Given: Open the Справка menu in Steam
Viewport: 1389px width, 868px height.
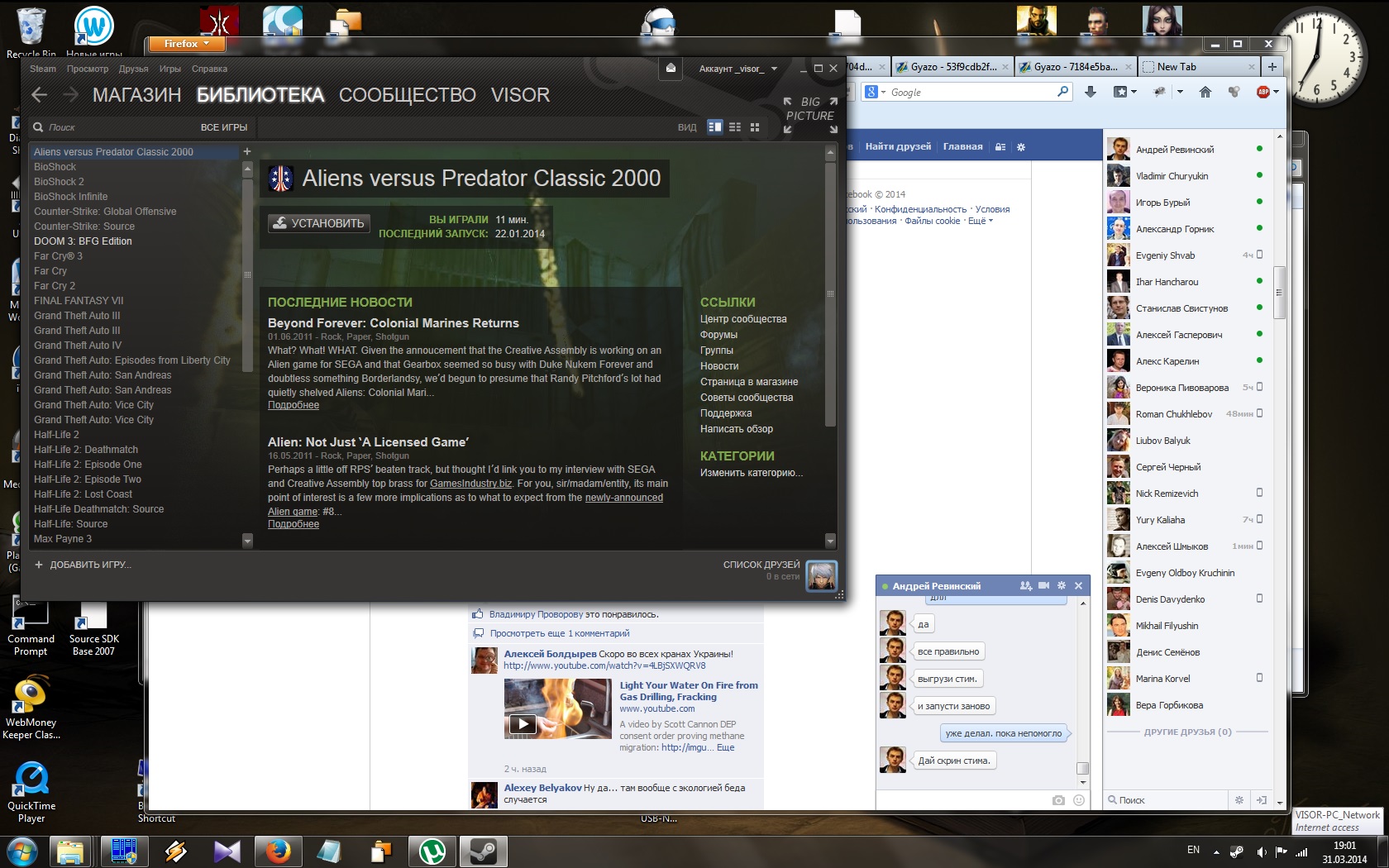Looking at the screenshot, I should 209,69.
